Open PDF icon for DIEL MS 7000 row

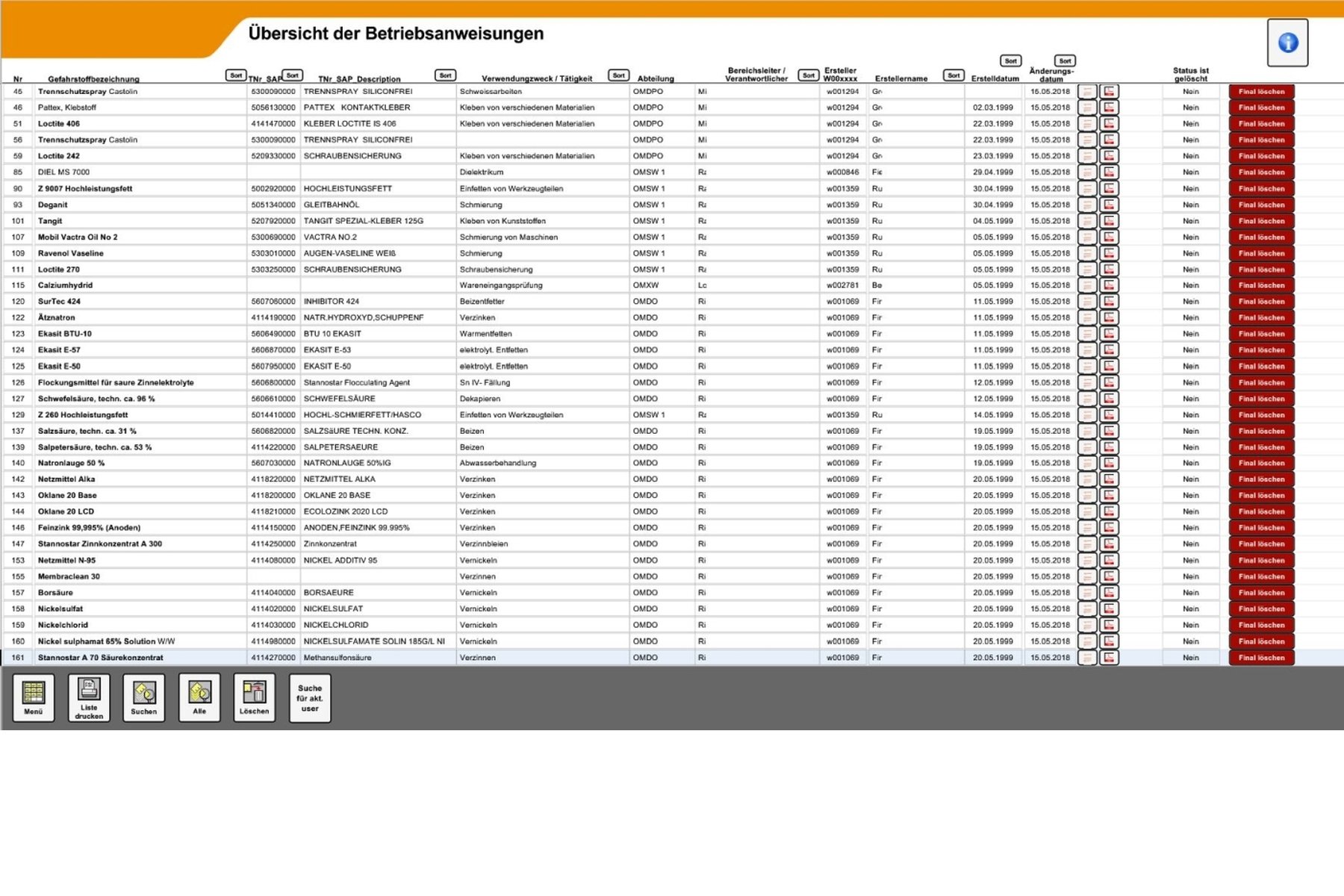coord(1110,172)
